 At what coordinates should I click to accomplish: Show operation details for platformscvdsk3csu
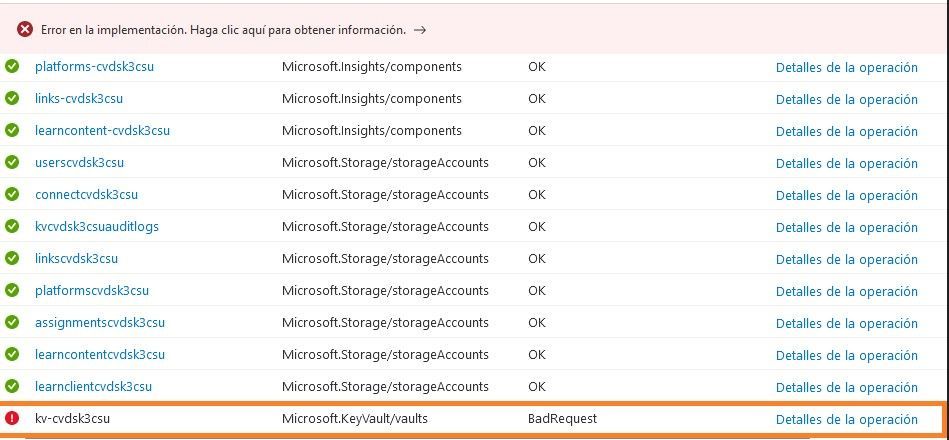[x=846, y=291]
